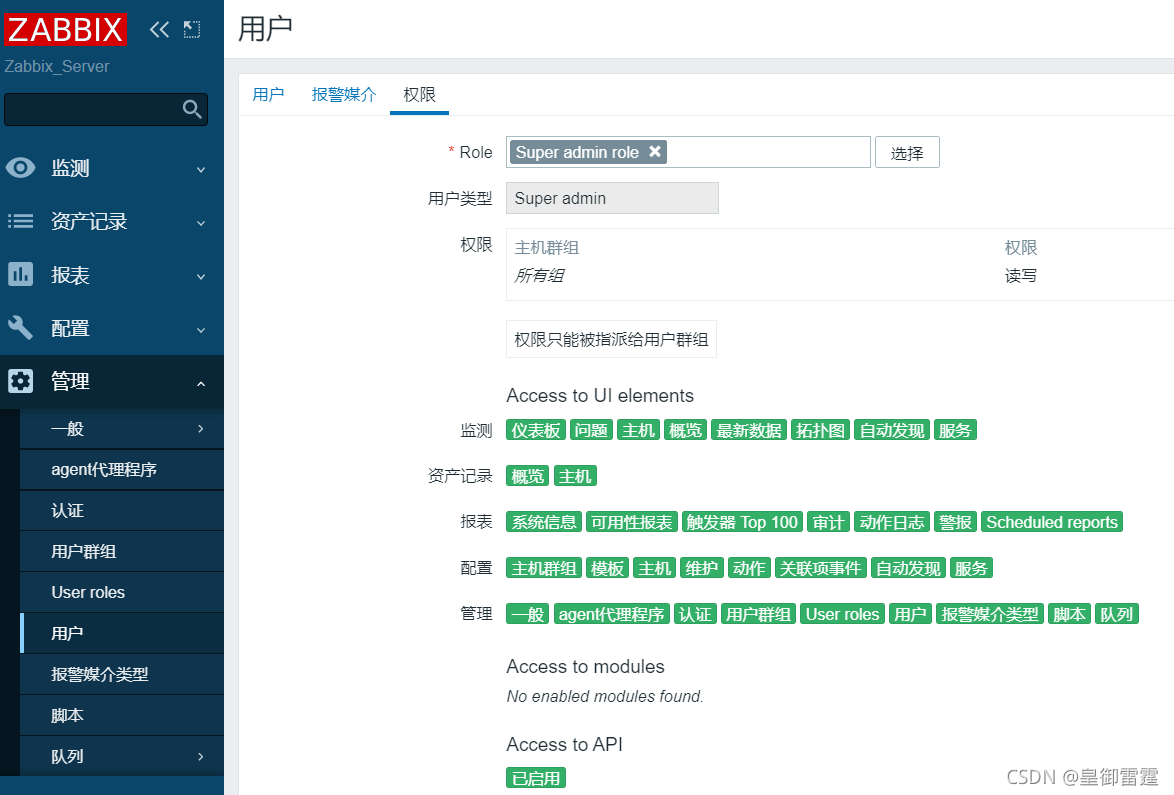Collapse the sidebar with the double-chevron icon
This screenshot has width=1174, height=795.
(x=158, y=29)
